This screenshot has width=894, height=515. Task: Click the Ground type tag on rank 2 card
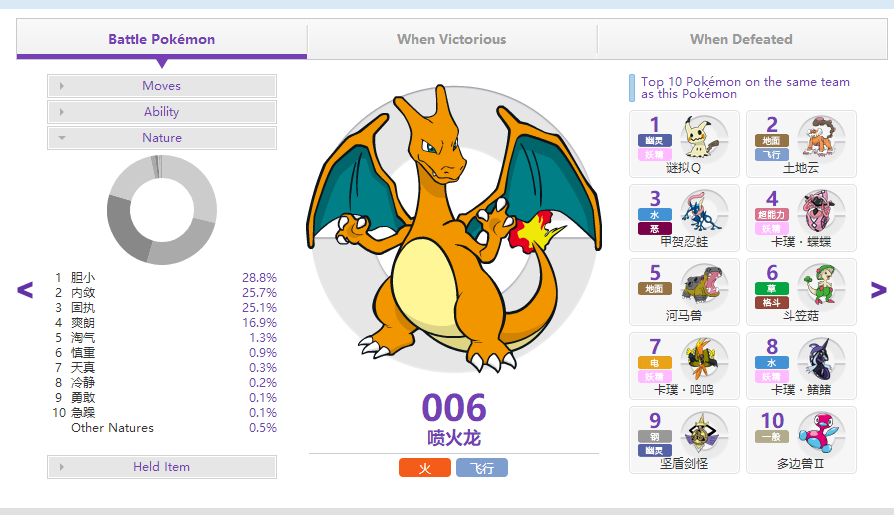pos(772,140)
